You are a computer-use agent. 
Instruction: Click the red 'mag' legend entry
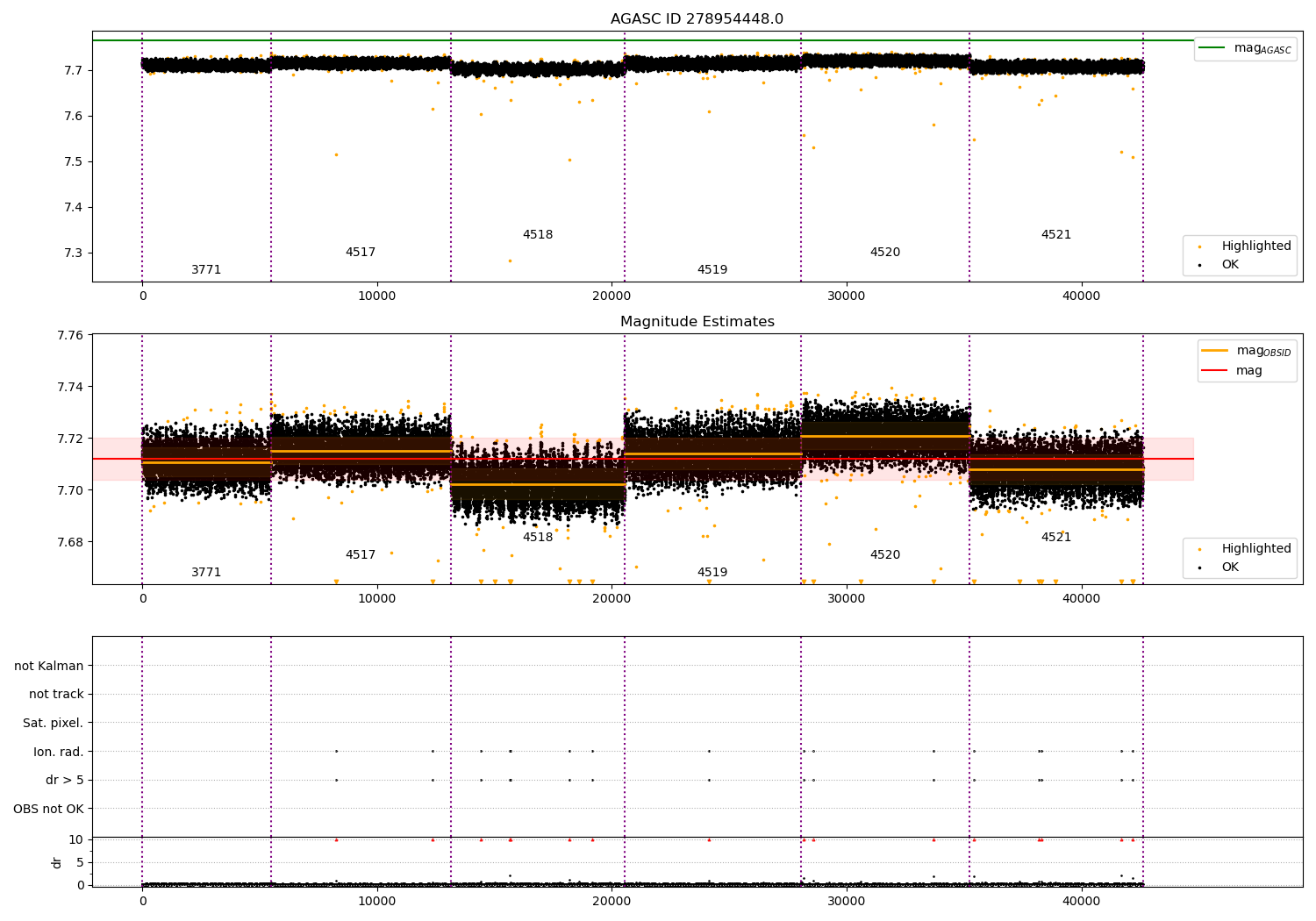1233,370
